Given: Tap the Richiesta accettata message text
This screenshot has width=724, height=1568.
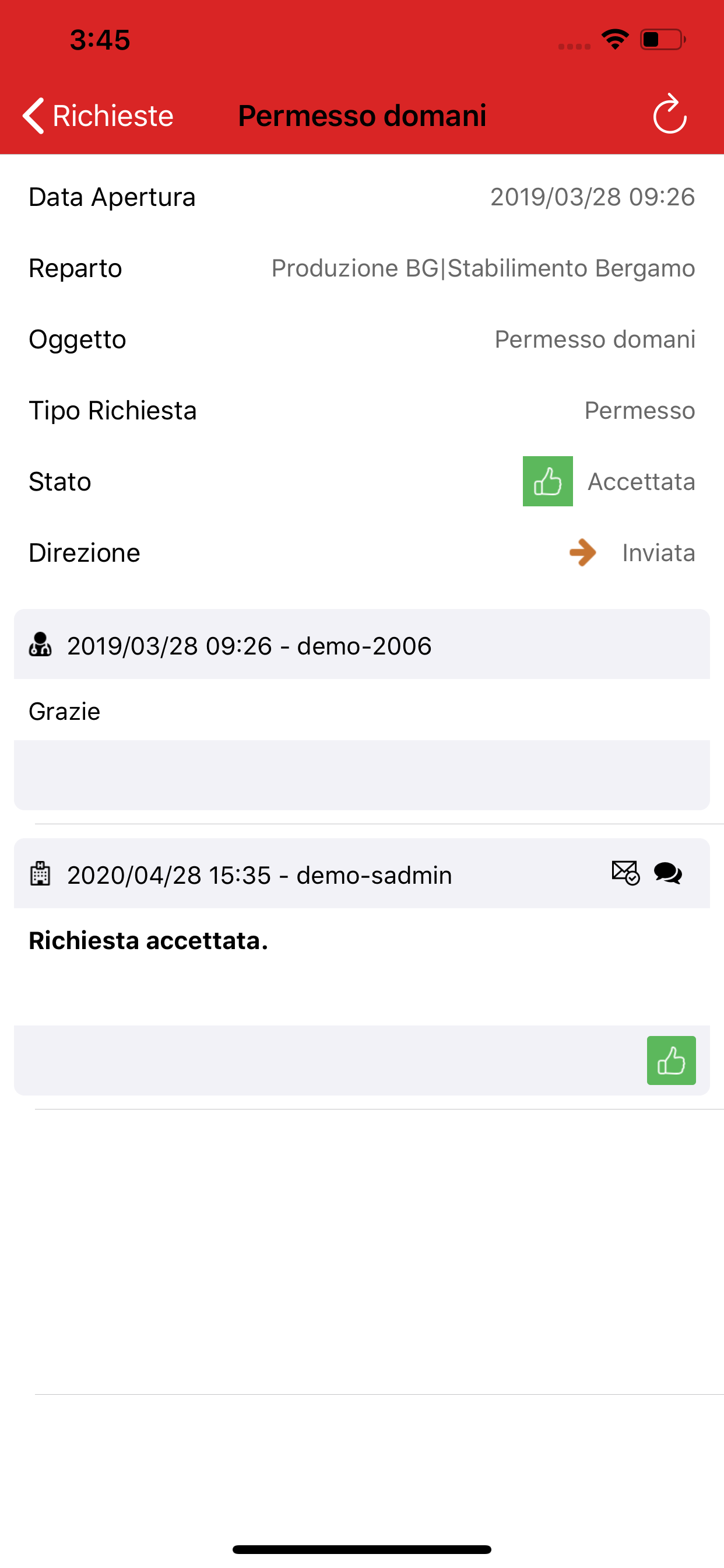Looking at the screenshot, I should (149, 941).
